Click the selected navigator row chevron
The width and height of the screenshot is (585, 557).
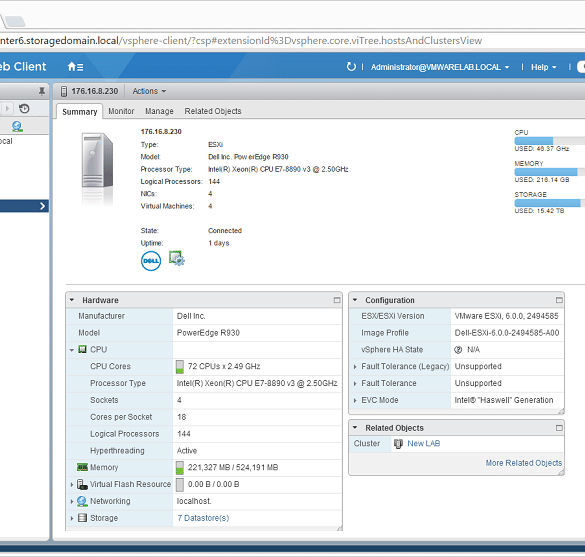point(42,206)
